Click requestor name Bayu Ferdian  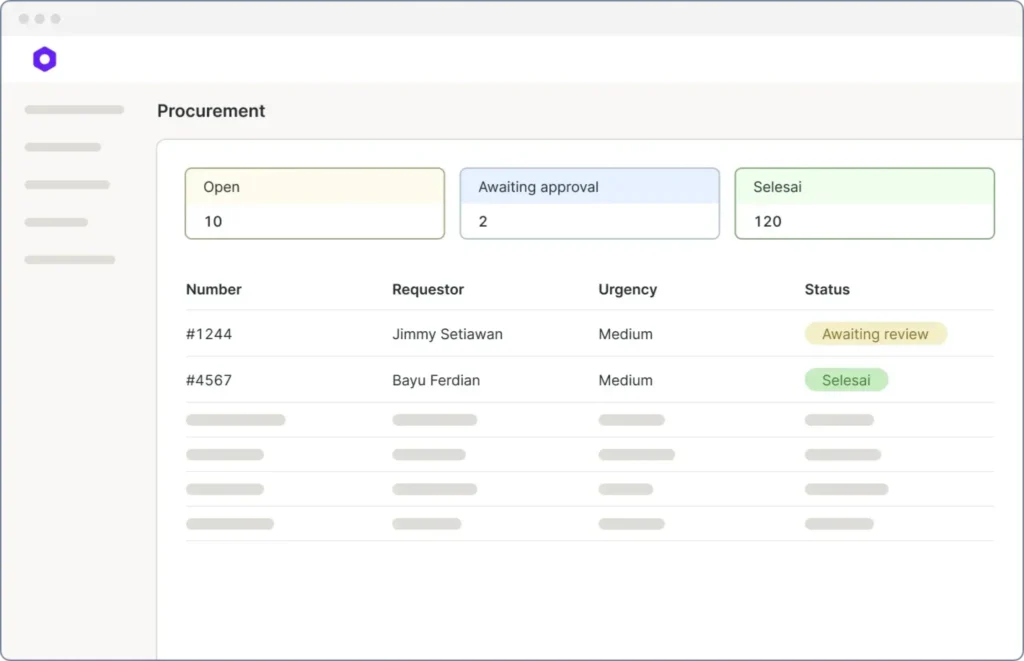coord(436,380)
